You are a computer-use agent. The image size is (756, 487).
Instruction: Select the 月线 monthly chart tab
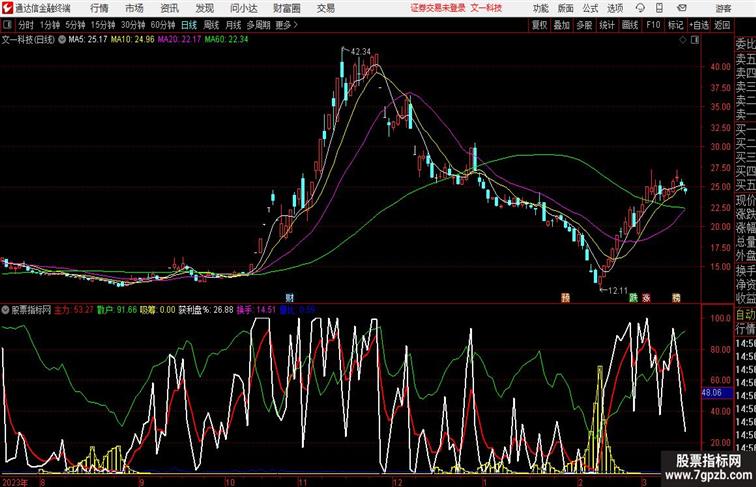(x=233, y=25)
